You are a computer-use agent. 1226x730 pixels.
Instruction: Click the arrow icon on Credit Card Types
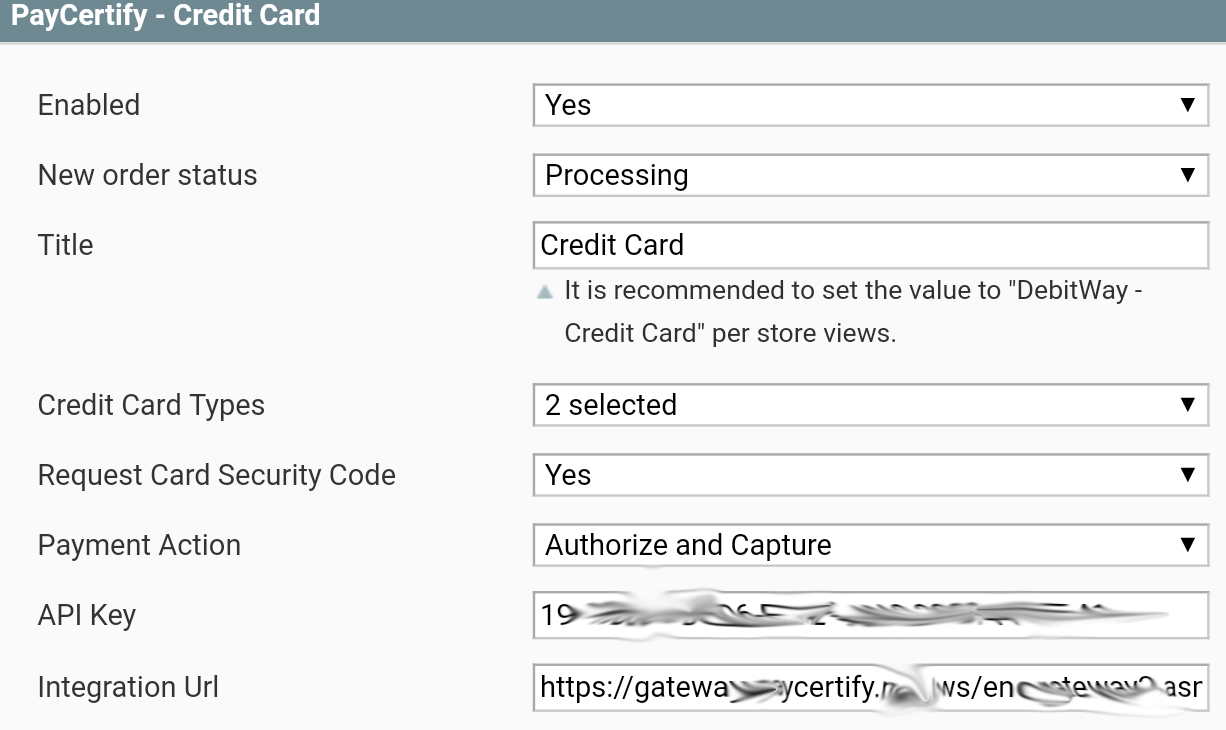point(1187,405)
